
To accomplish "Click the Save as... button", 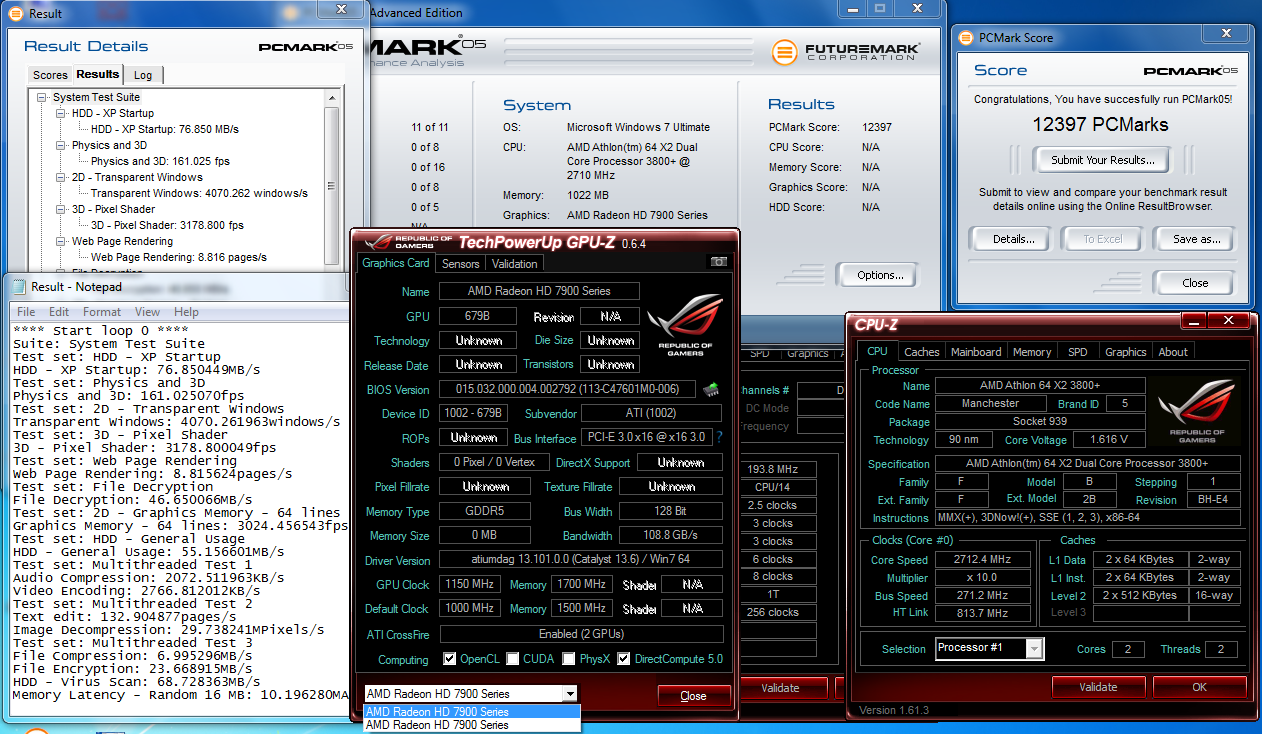I will (x=1197, y=239).
